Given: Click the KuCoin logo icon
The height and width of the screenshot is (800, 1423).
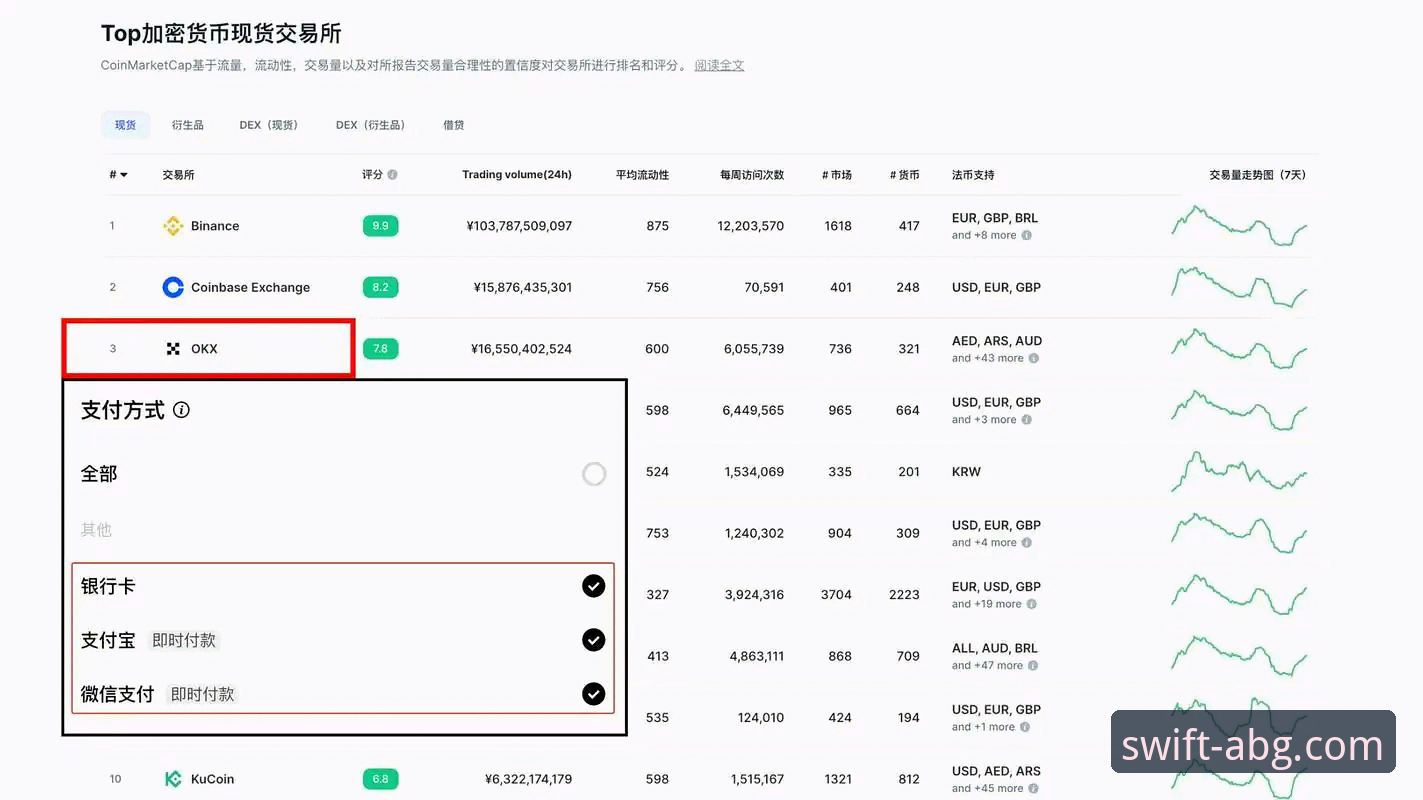Looking at the screenshot, I should pyautogui.click(x=173, y=779).
